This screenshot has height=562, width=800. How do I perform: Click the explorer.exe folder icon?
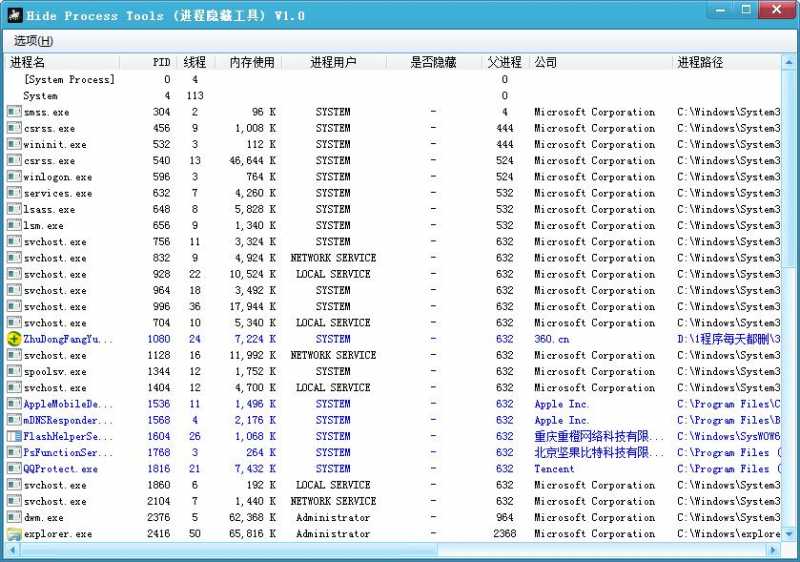point(14,534)
